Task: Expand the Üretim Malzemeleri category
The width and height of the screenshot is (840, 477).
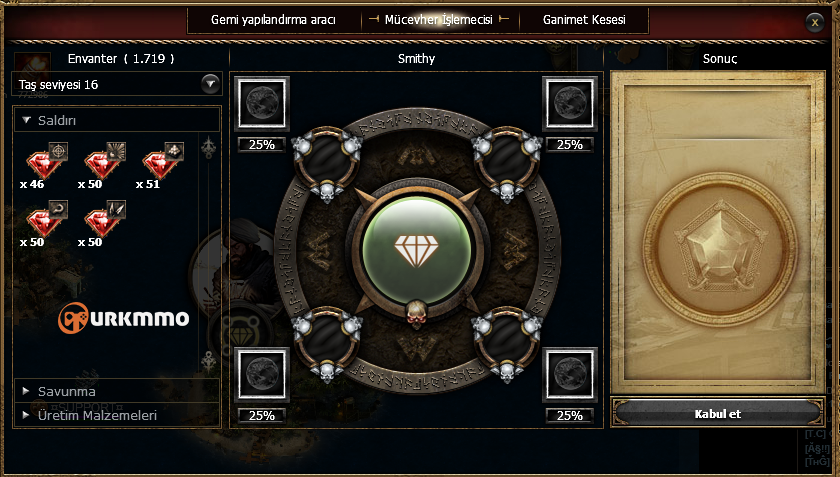Action: pos(117,415)
